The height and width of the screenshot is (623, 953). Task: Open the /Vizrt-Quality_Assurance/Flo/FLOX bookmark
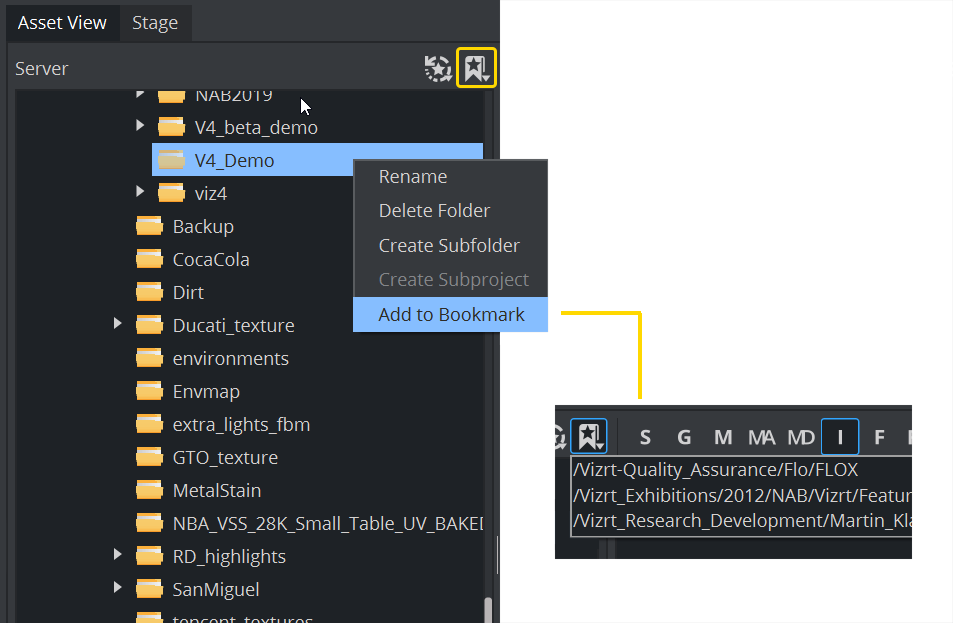(x=715, y=469)
